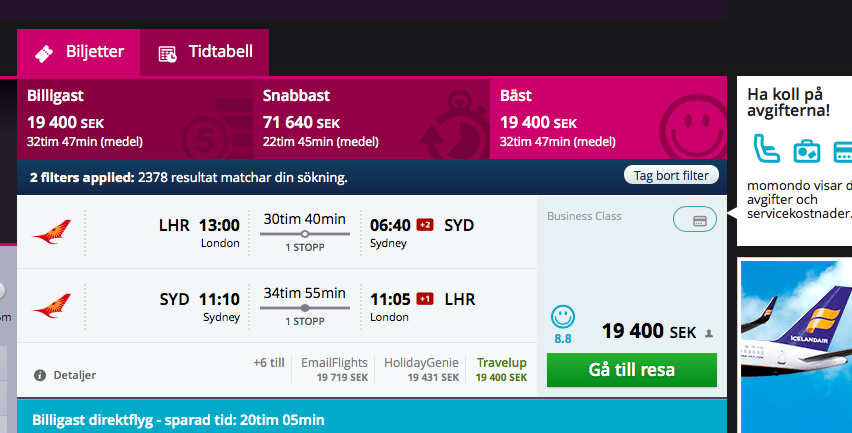Viewport: 852px width, 433px height.
Task: Sort results by Bäst
Action: tap(612, 118)
